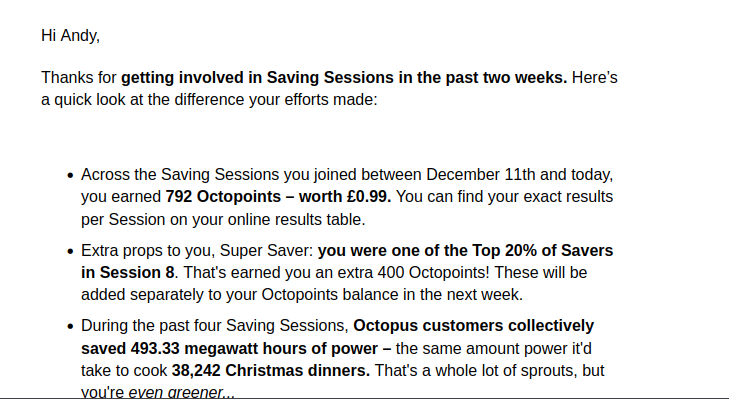
Task: Click the bold "in Session 8" text
Action: (x=127, y=273)
